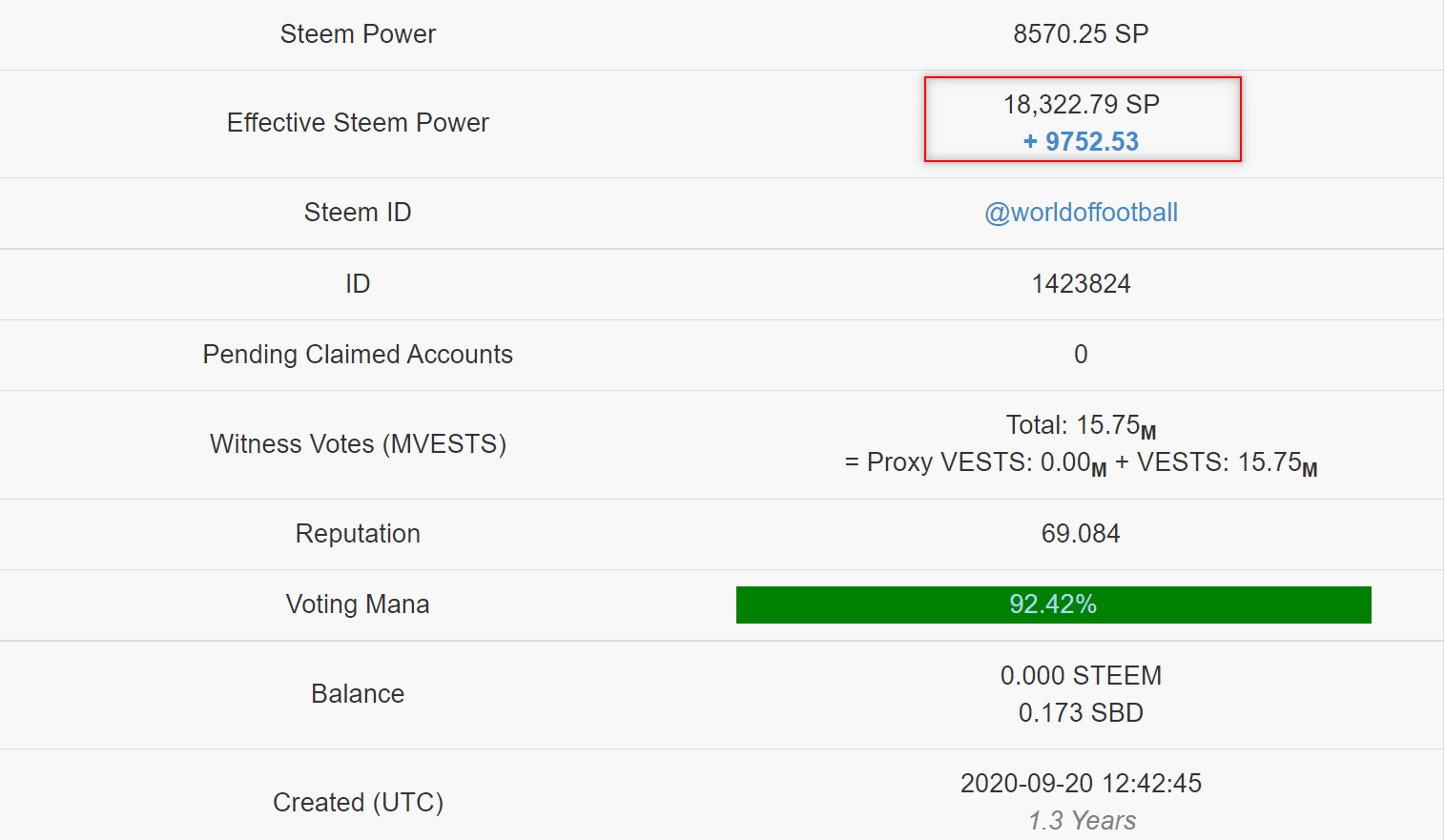Open the @worldoffootball Steem ID link
The image size is (1445, 840).
pyautogui.click(x=1081, y=213)
